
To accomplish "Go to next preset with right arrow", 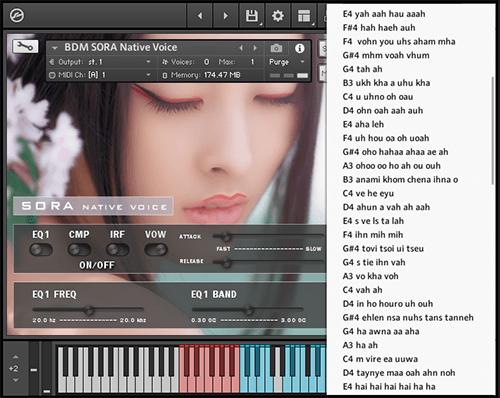I will [x=225, y=16].
